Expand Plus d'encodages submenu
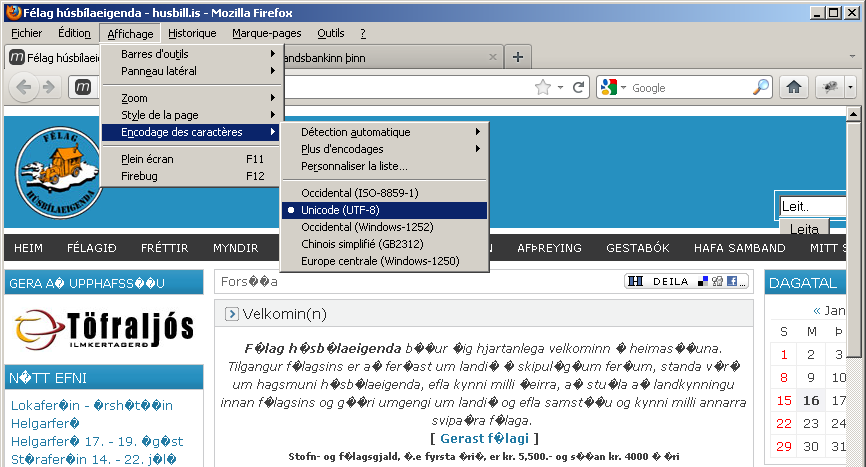Image resolution: width=866 pixels, height=467 pixels. [384, 149]
